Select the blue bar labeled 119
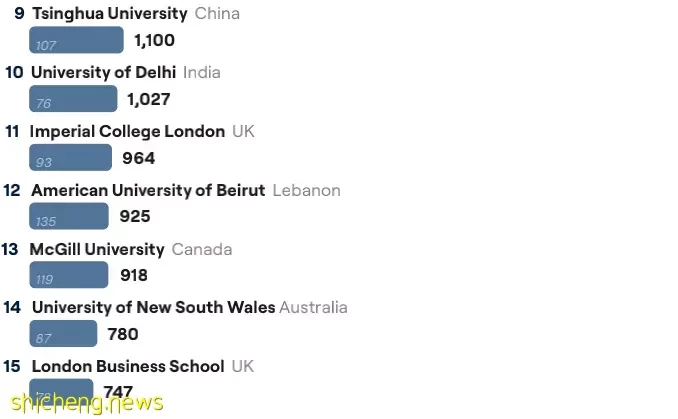 pyautogui.click(x=69, y=275)
